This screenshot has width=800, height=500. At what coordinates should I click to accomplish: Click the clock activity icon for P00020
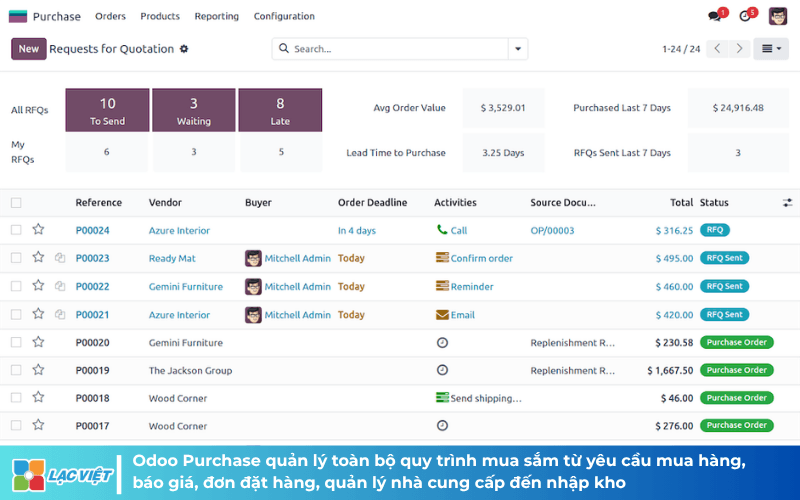coord(442,342)
